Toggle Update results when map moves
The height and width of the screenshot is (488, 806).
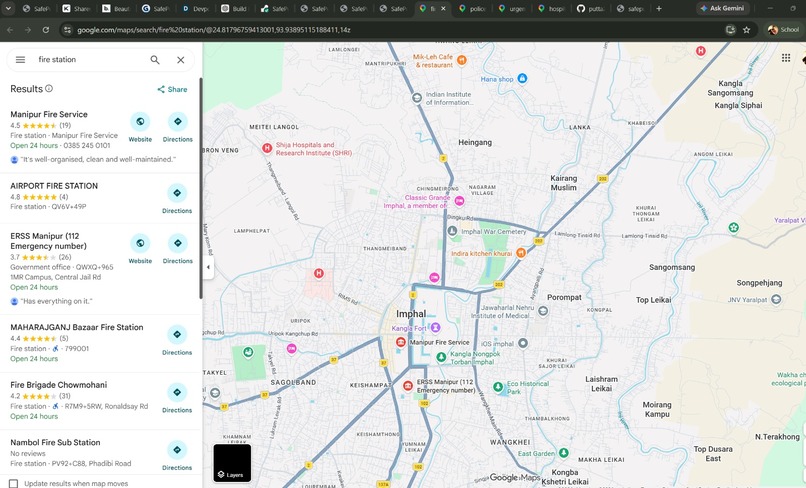point(14,483)
